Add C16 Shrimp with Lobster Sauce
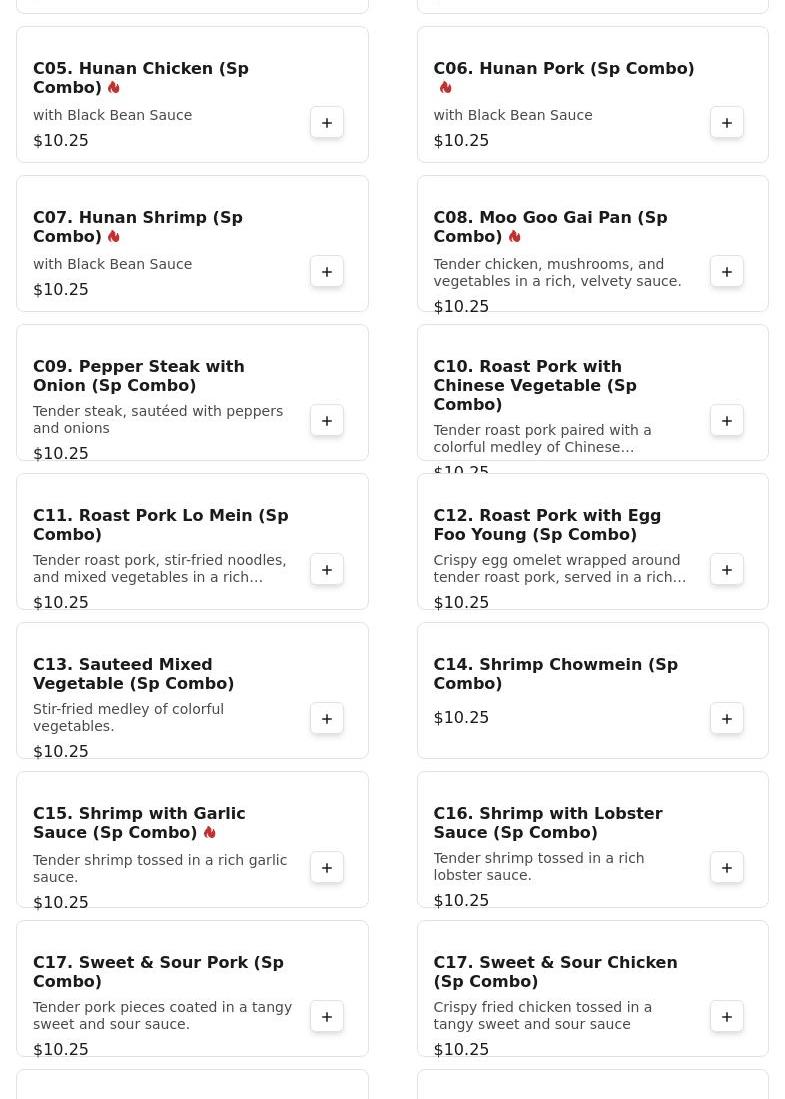 [x=727, y=868]
